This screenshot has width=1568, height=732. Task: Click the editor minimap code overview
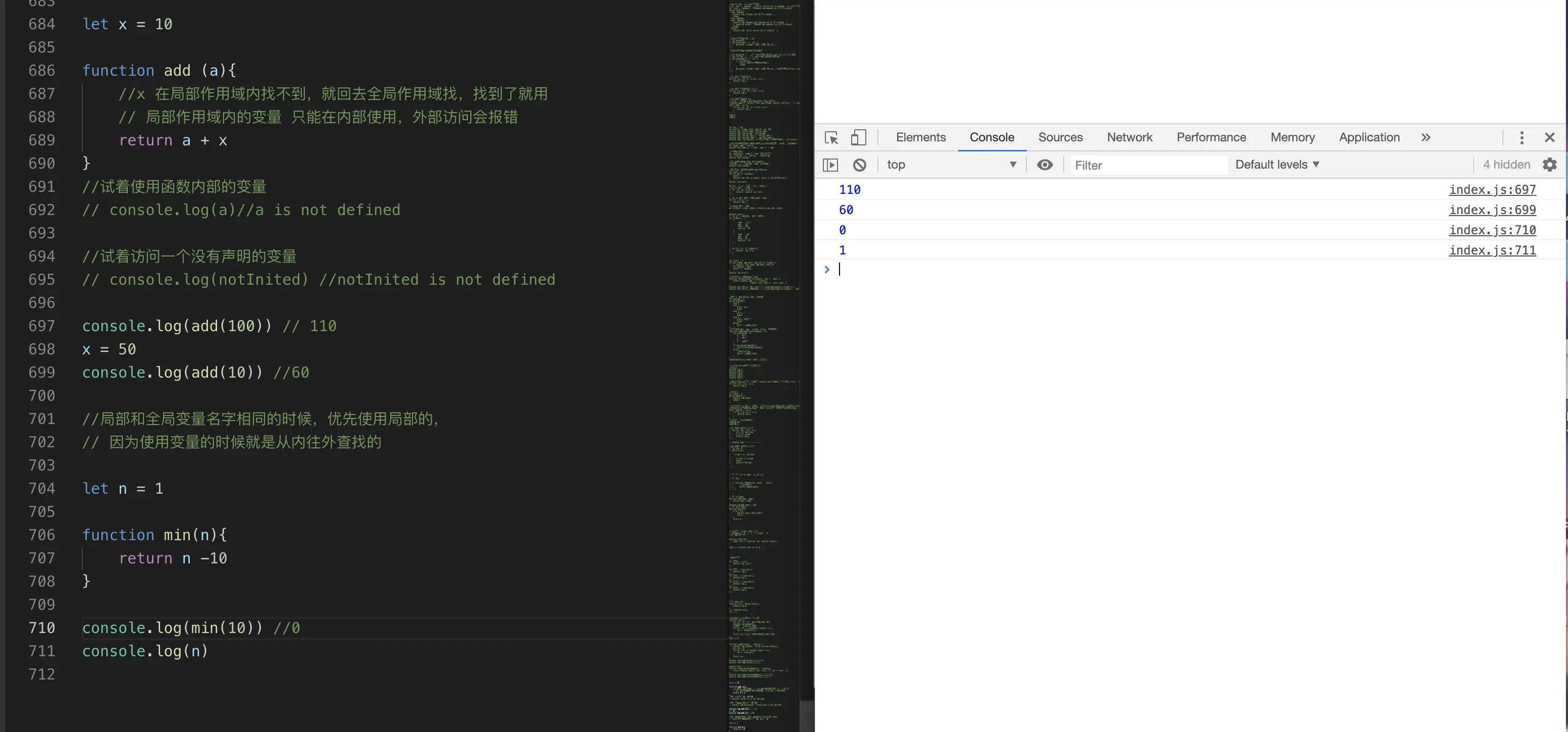[x=763, y=365]
